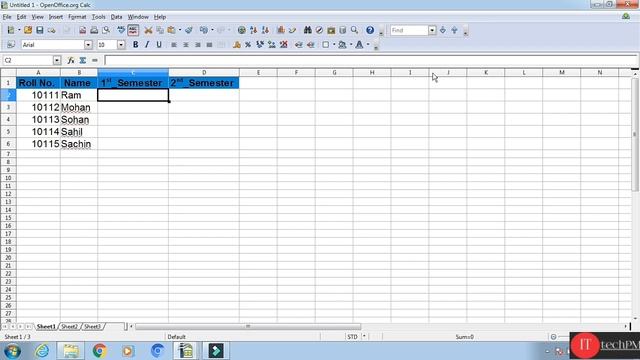Click the Hyperlink globe icon
The width and height of the screenshot is (640, 360).
coord(242,30)
